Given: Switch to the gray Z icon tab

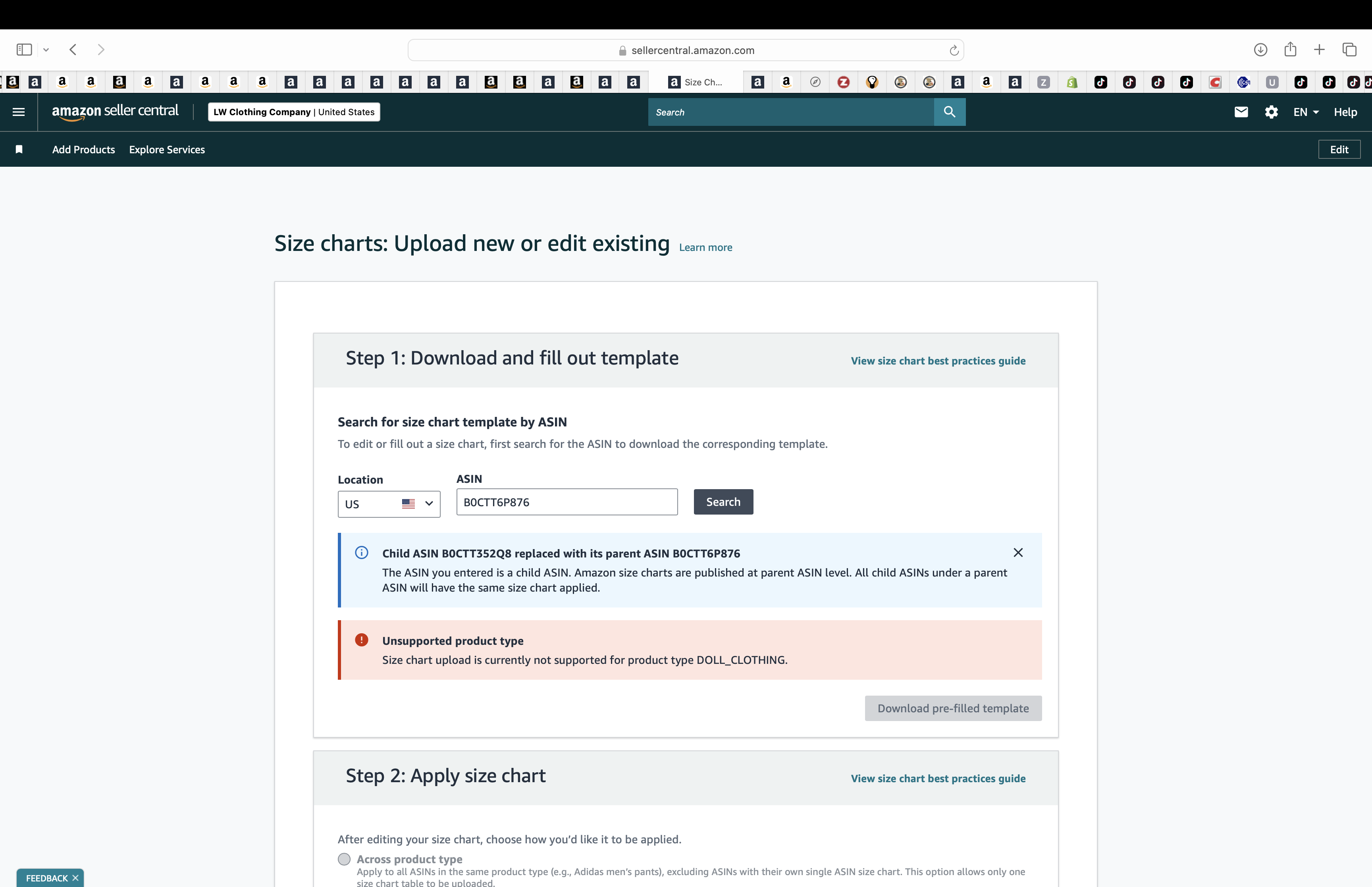Looking at the screenshot, I should 1043,82.
